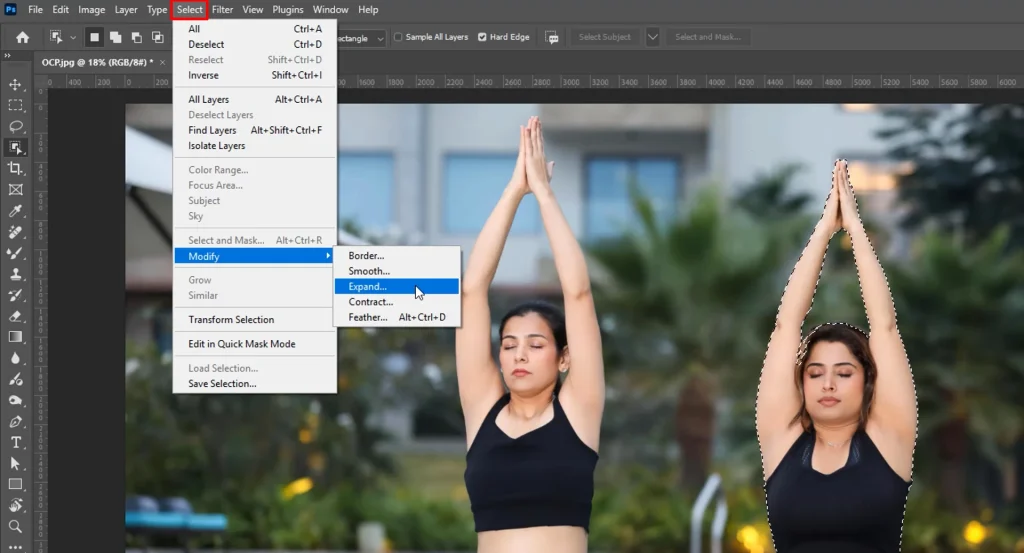Choose Expand... from Modify submenu
The height and width of the screenshot is (553, 1024).
[x=396, y=287]
